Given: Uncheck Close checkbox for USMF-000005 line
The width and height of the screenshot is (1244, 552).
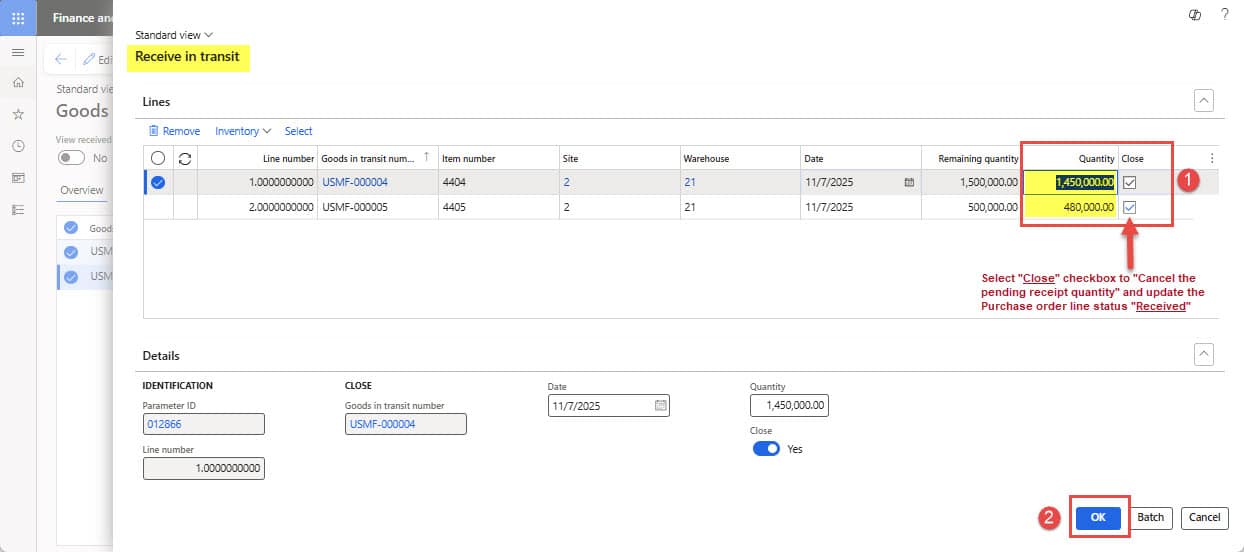Looking at the screenshot, I should pos(1130,207).
